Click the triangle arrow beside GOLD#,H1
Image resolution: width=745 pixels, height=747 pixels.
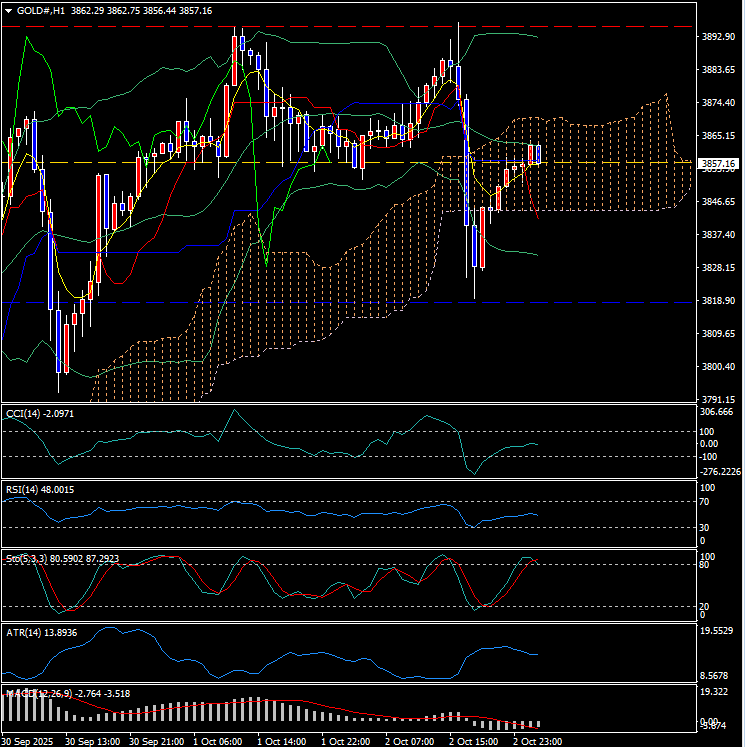8,8
